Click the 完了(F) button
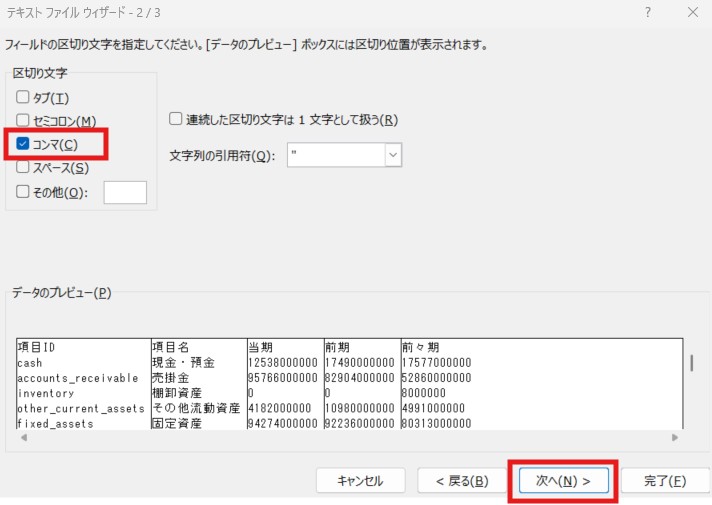712x505 pixels. click(x=665, y=480)
